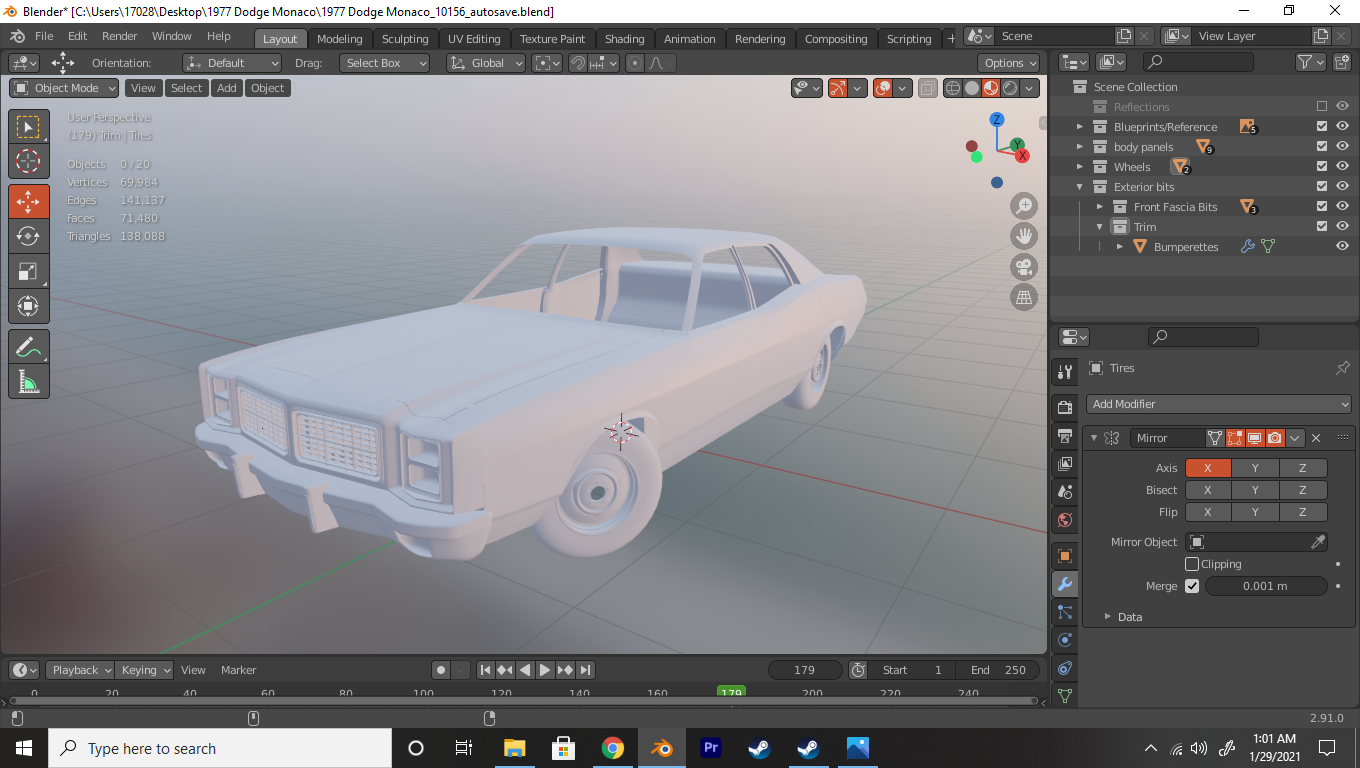The width and height of the screenshot is (1360, 768).
Task: Switch perspective/orthographic grid icon
Action: pos(1024,297)
